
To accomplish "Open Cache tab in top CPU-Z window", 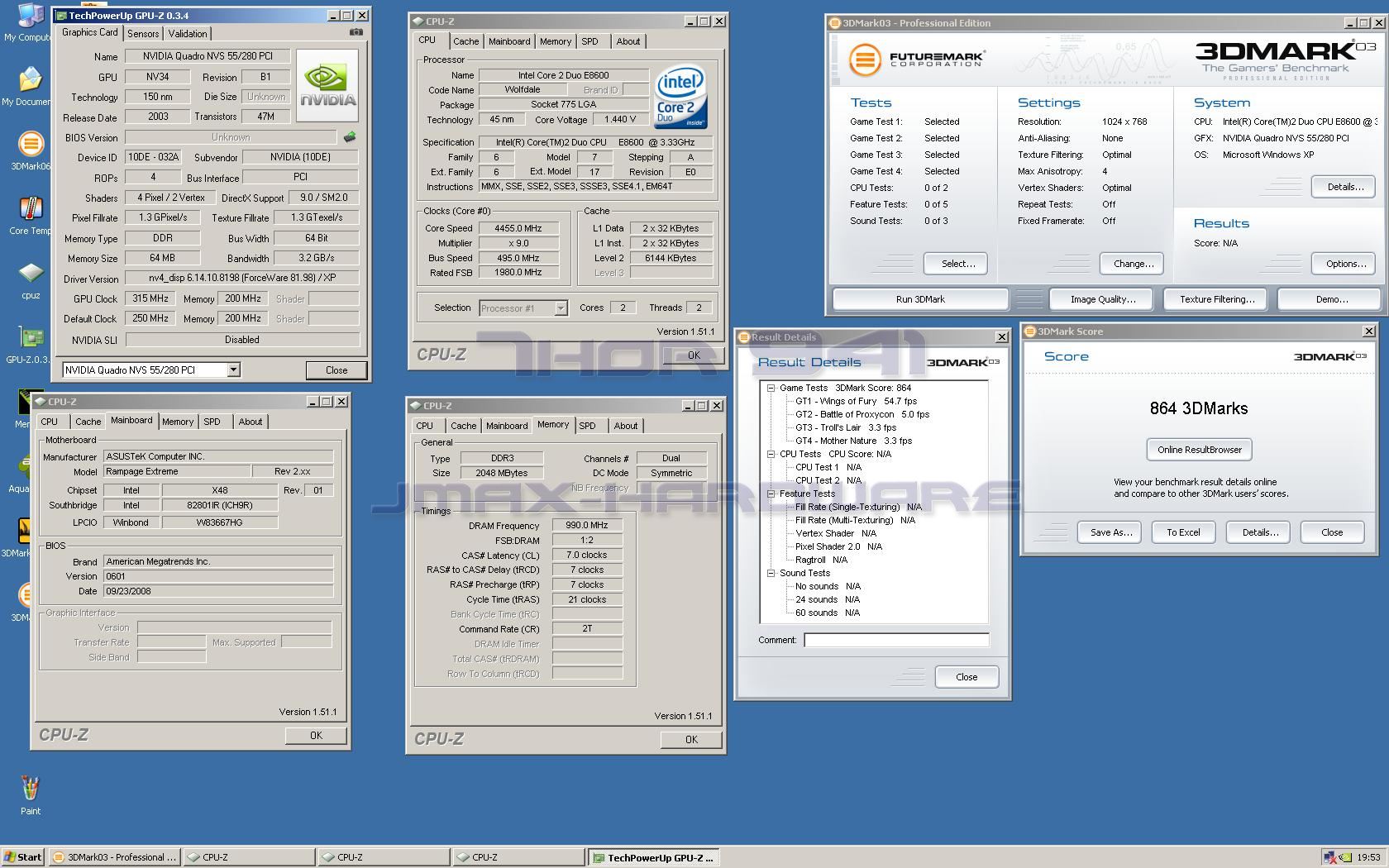I will pos(465,41).
